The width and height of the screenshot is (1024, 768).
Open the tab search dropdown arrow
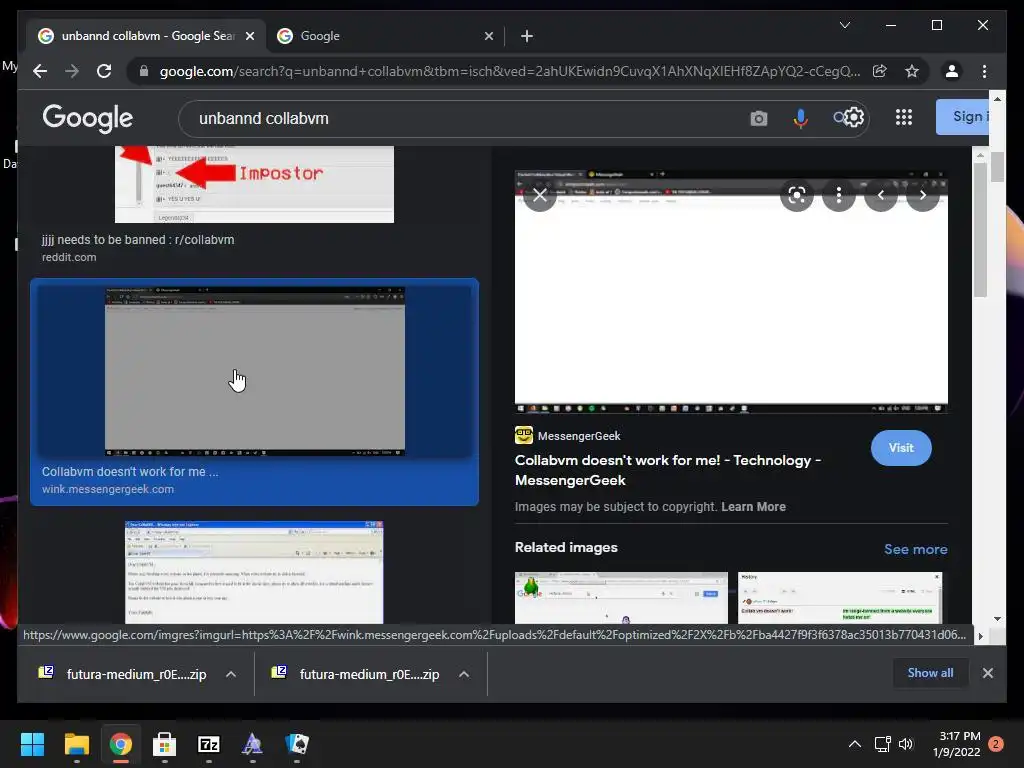click(x=844, y=25)
